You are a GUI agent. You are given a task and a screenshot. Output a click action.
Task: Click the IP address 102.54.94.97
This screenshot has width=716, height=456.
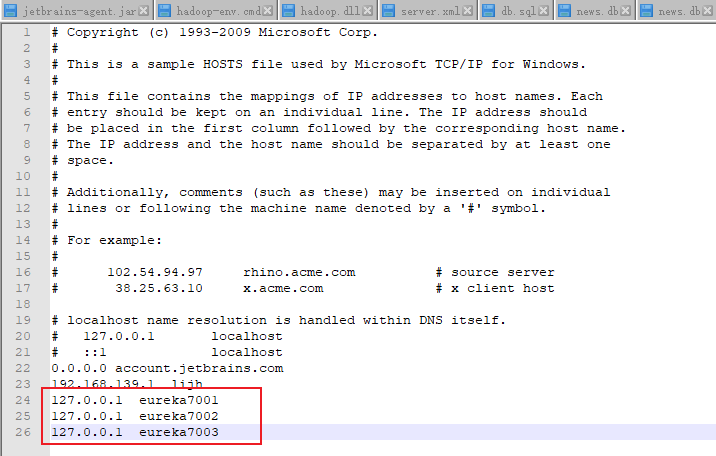point(155,272)
